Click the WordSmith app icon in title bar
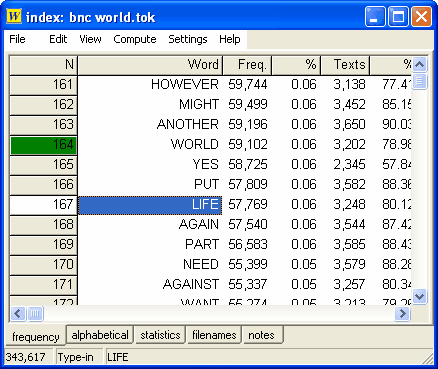 point(14,16)
